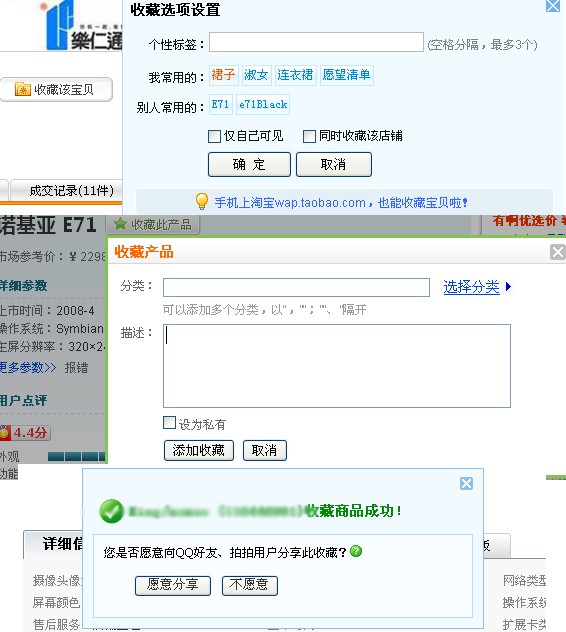Screen dimensions: 566x632
Task: Check the 仅自己可见 checkbox
Action: click(x=214, y=136)
